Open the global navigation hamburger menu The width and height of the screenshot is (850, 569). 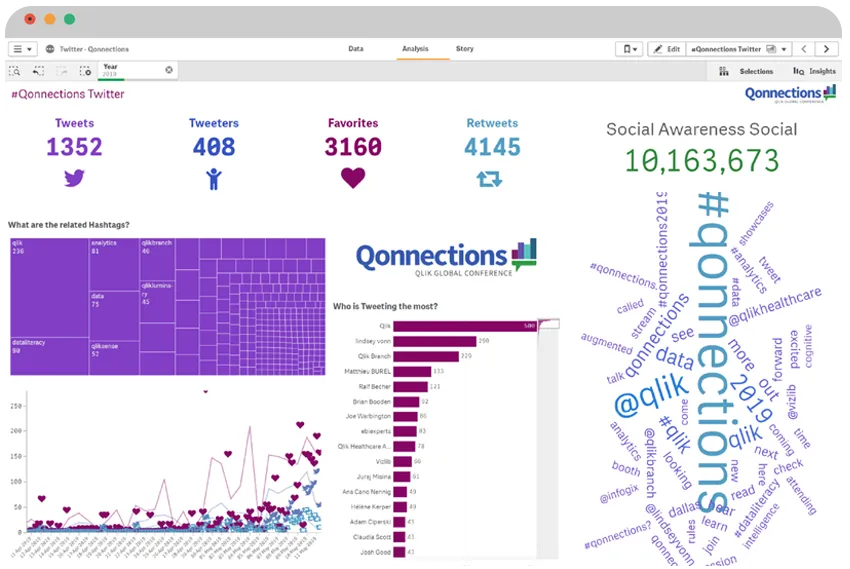[22, 49]
